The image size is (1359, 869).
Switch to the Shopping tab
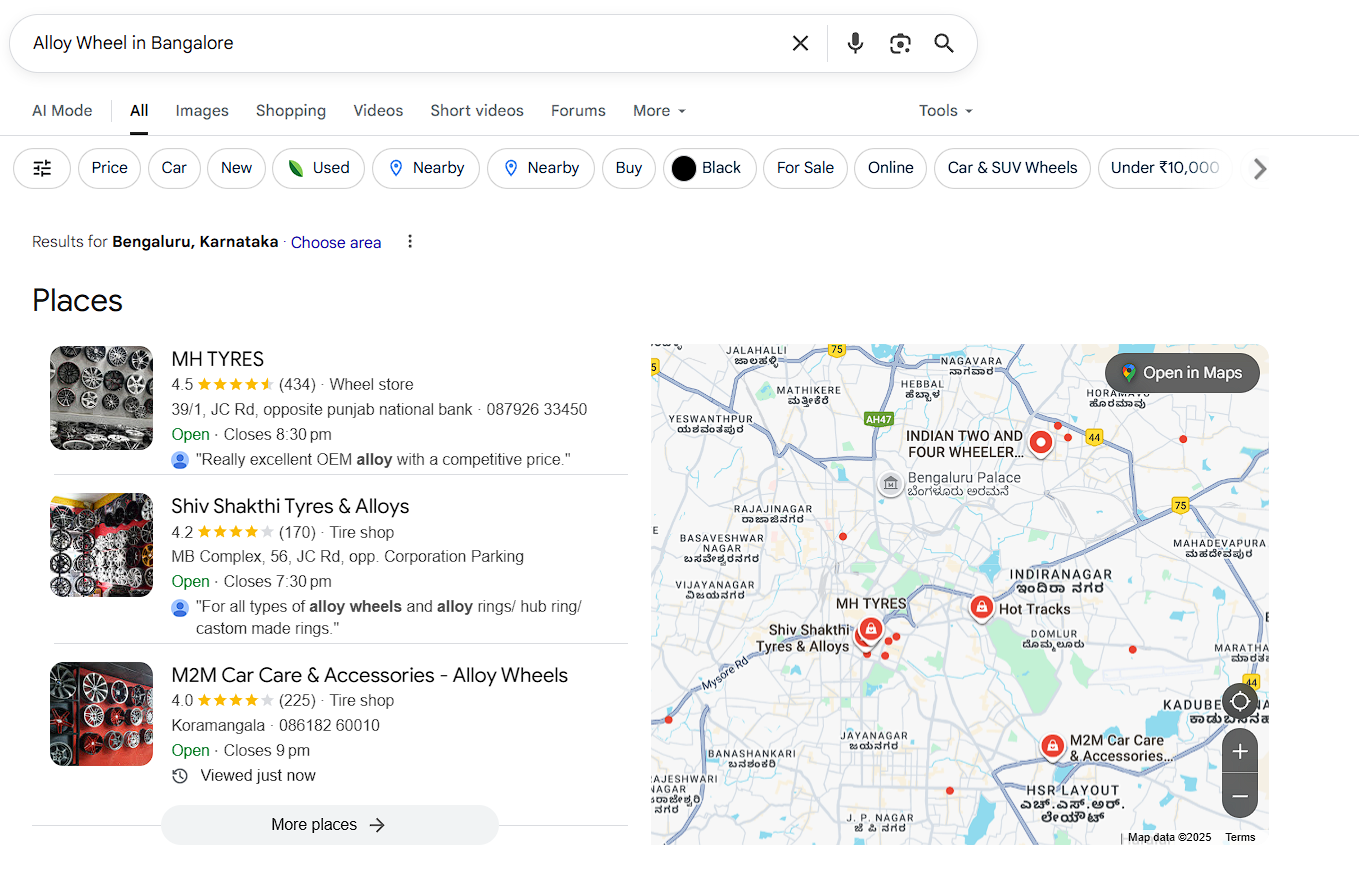(x=291, y=110)
